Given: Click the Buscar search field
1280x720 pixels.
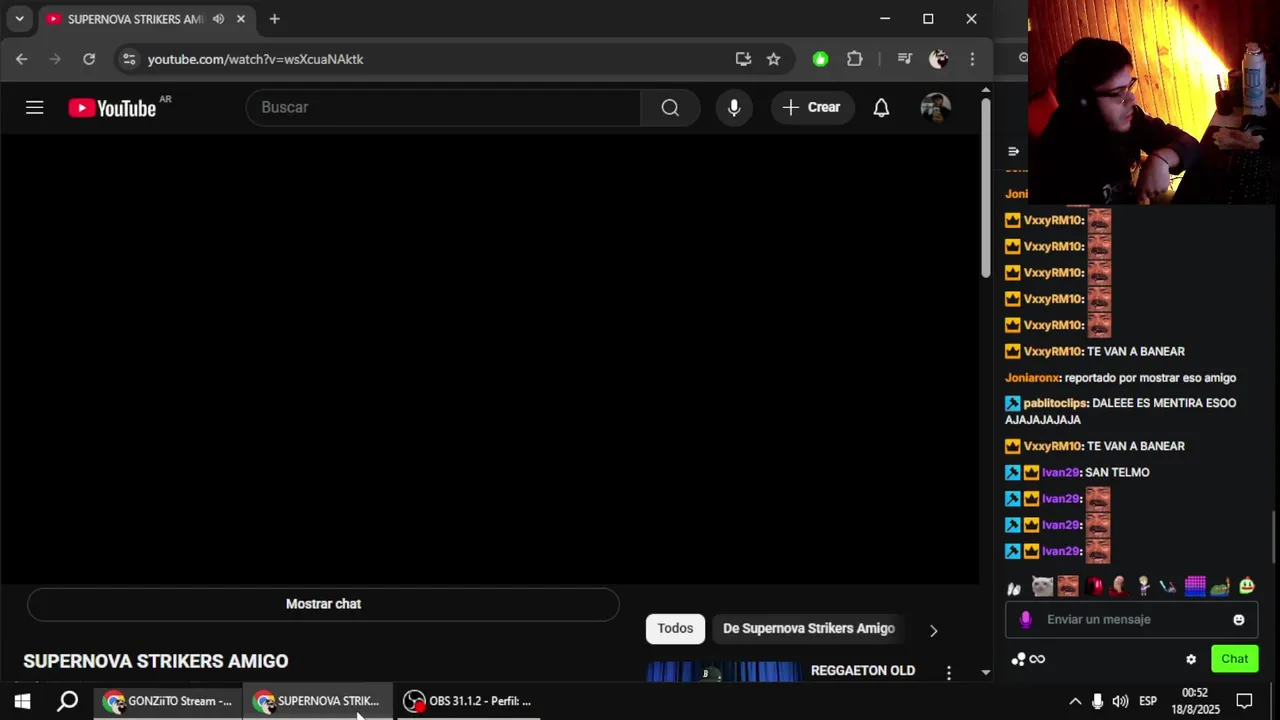Looking at the screenshot, I should pos(443,107).
